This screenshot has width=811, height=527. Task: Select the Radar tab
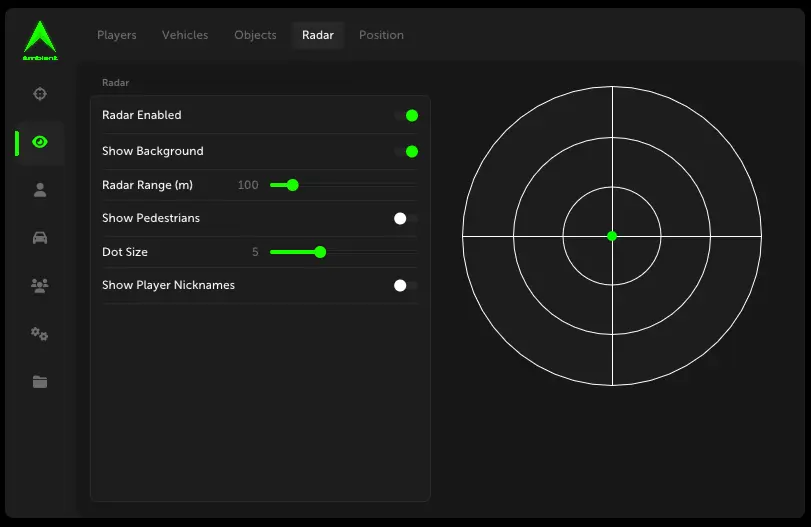318,35
